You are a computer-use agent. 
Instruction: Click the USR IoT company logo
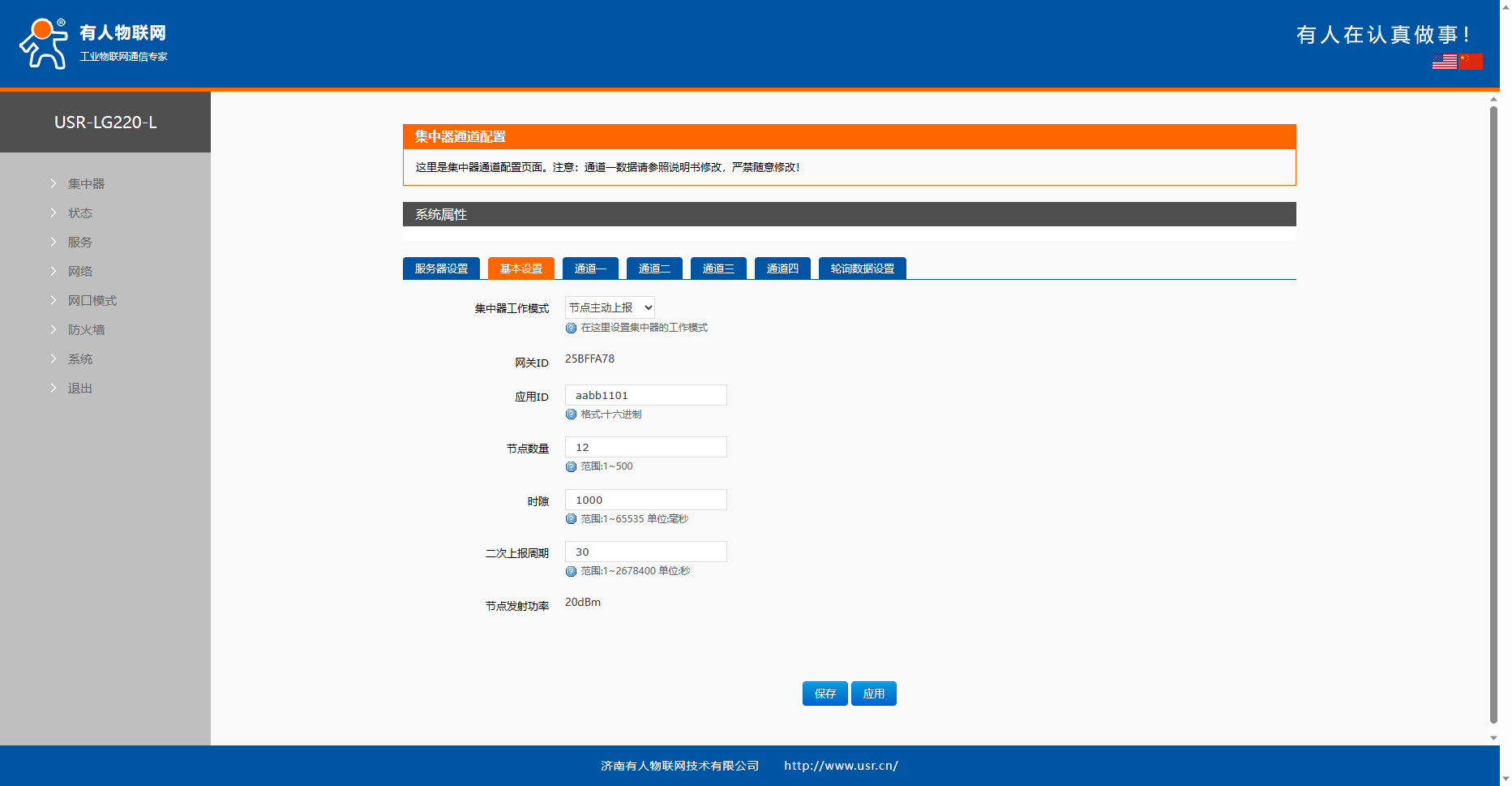tap(93, 44)
